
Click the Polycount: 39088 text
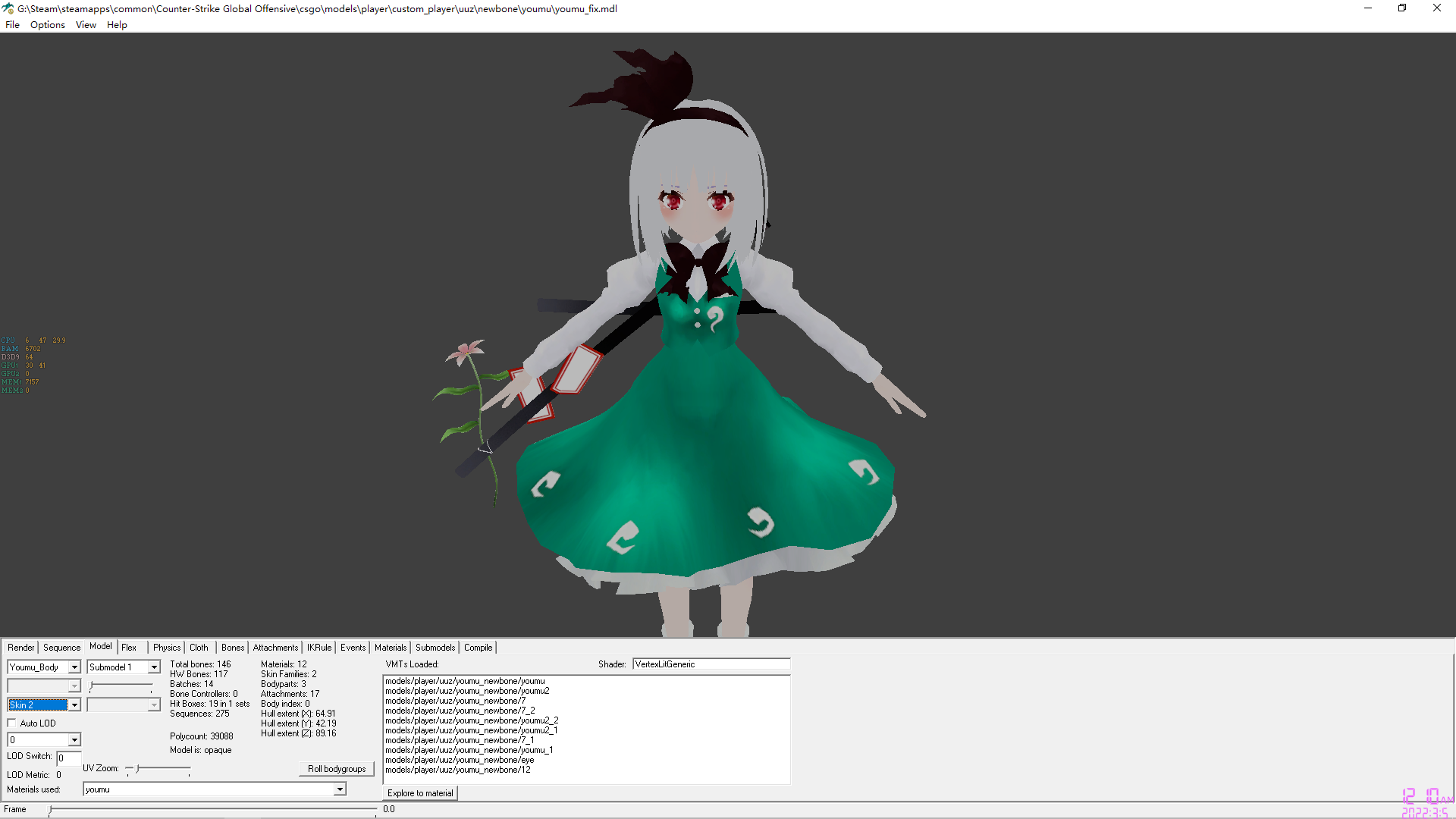tap(202, 736)
